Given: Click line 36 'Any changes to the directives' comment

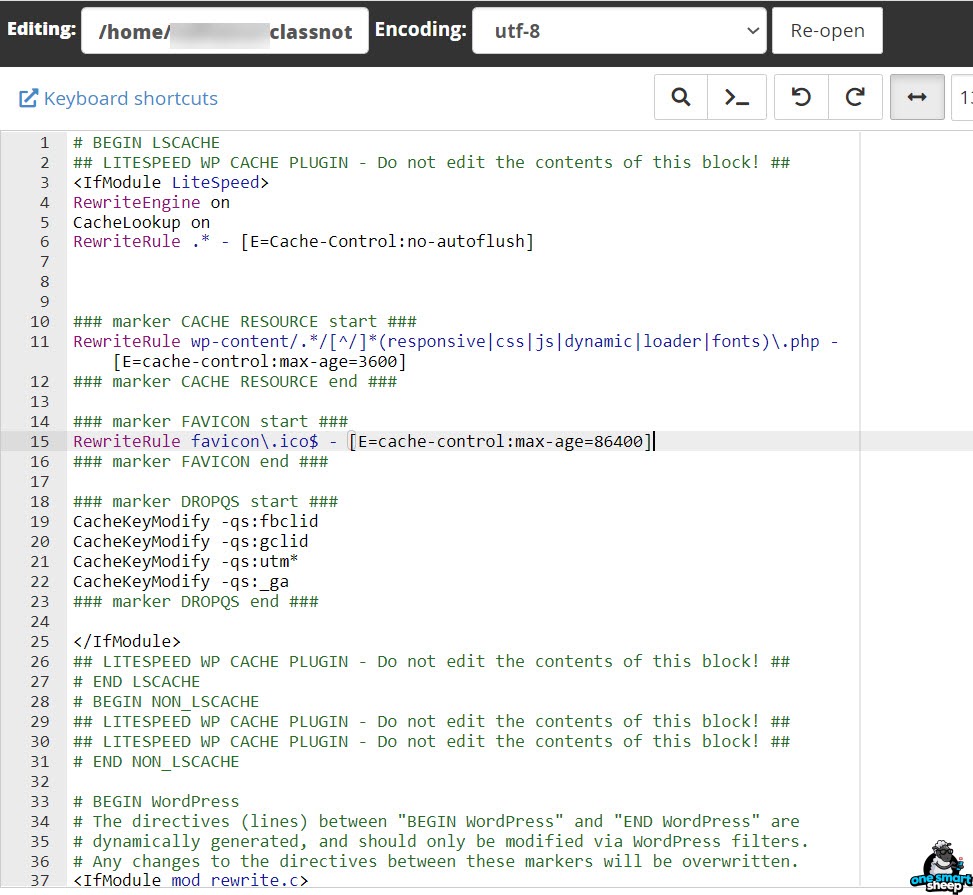Looking at the screenshot, I should (x=436, y=861).
